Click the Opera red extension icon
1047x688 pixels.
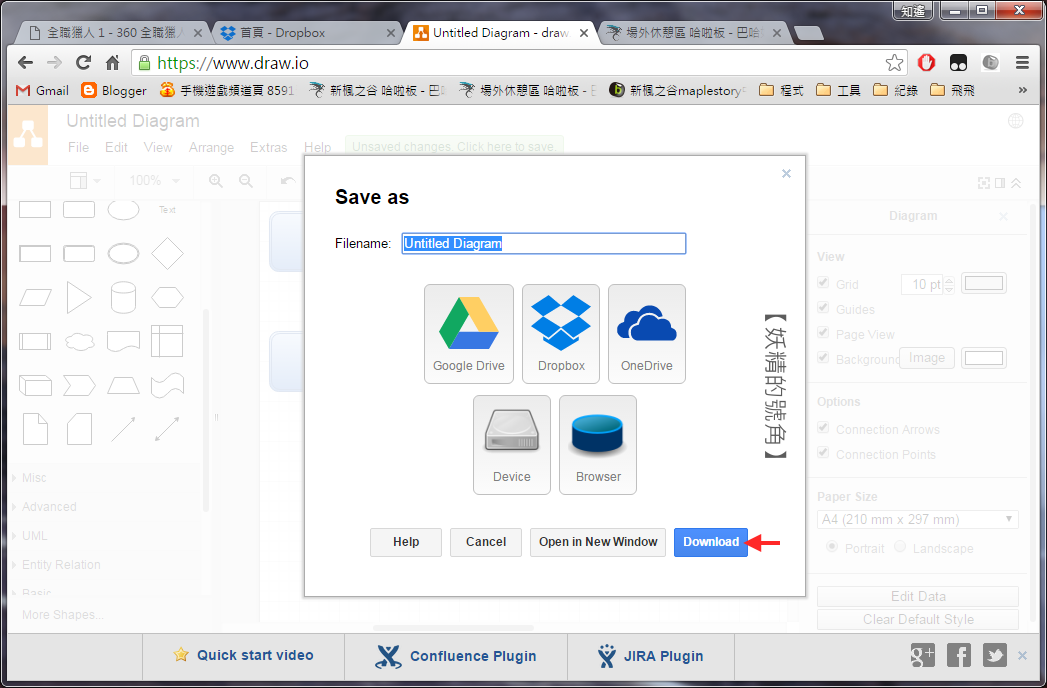(926, 63)
